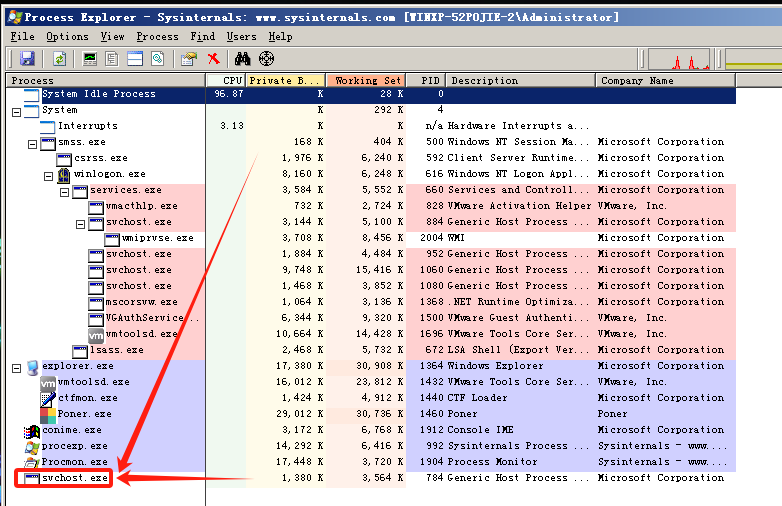Viewport: 782px width, 506px height.
Task: Click the lsass.exe window icon
Action: [x=80, y=351]
